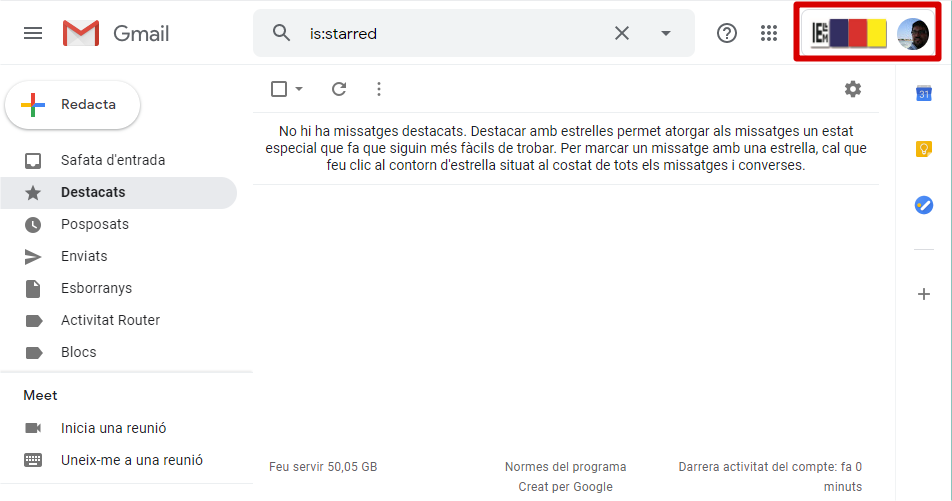Open the Enviats sent folder
Viewport: 952px width, 501px height.
(x=83, y=256)
